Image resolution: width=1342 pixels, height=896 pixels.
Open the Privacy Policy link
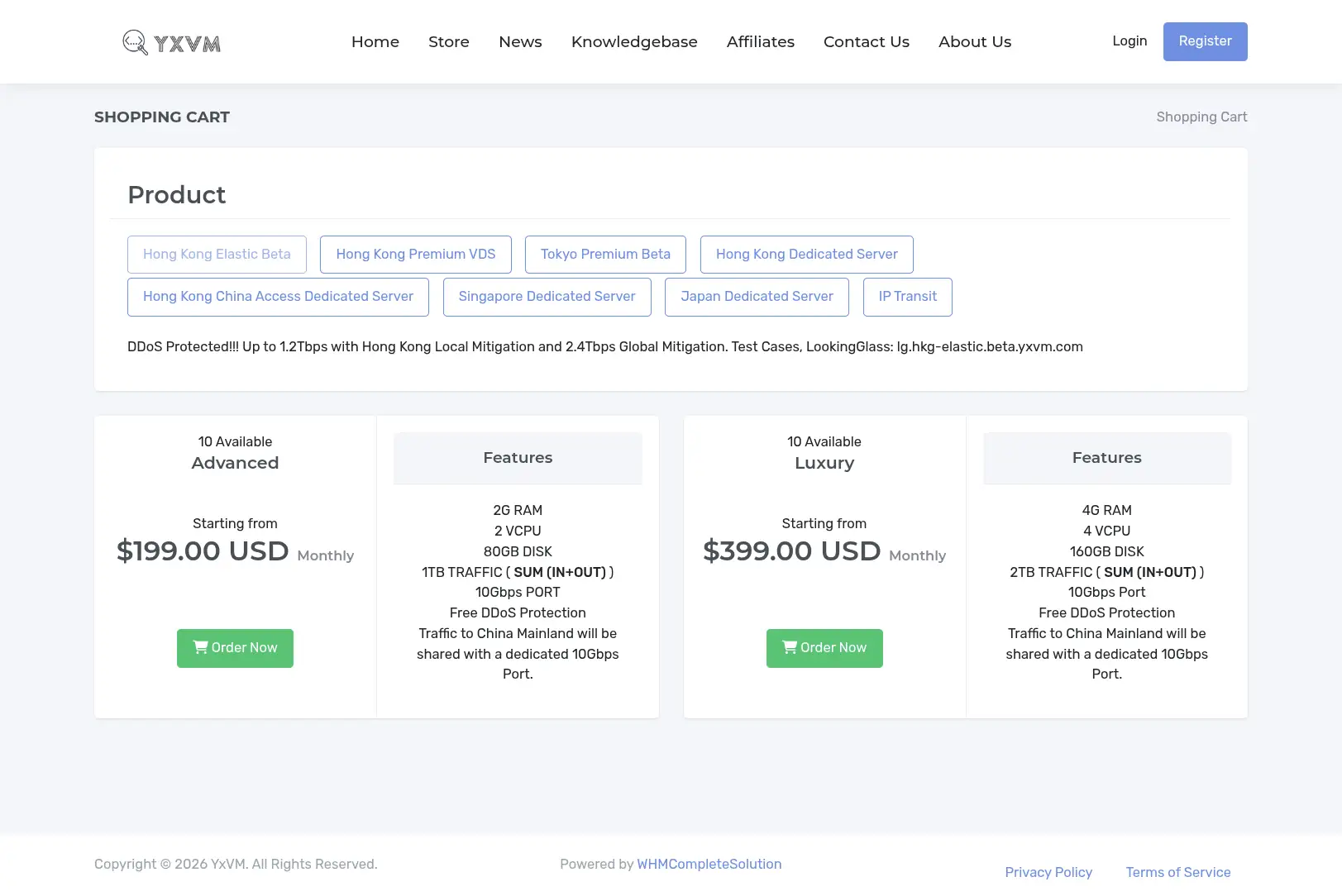click(1048, 872)
